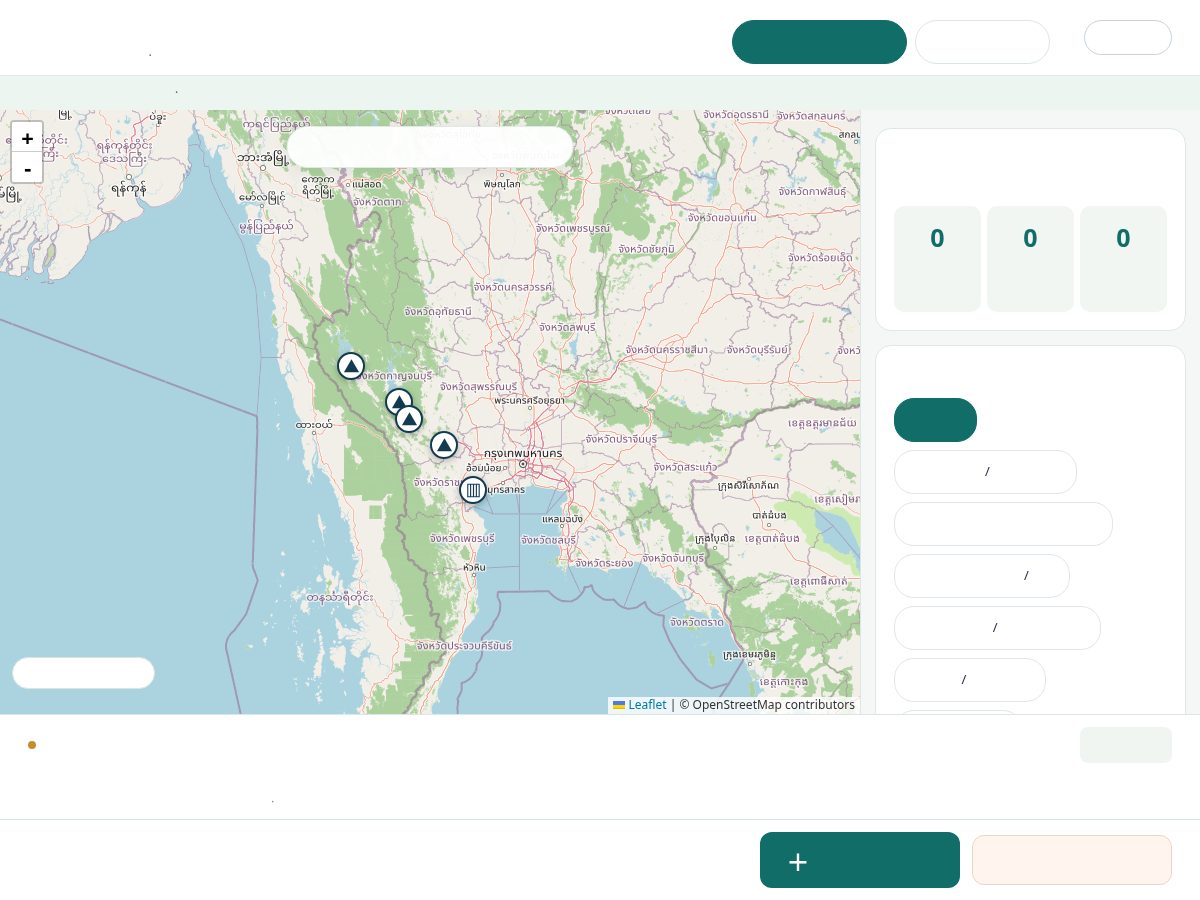Select the filled green filter chip in the side panel
Screen dimensions: 1200x900
pos(935,420)
